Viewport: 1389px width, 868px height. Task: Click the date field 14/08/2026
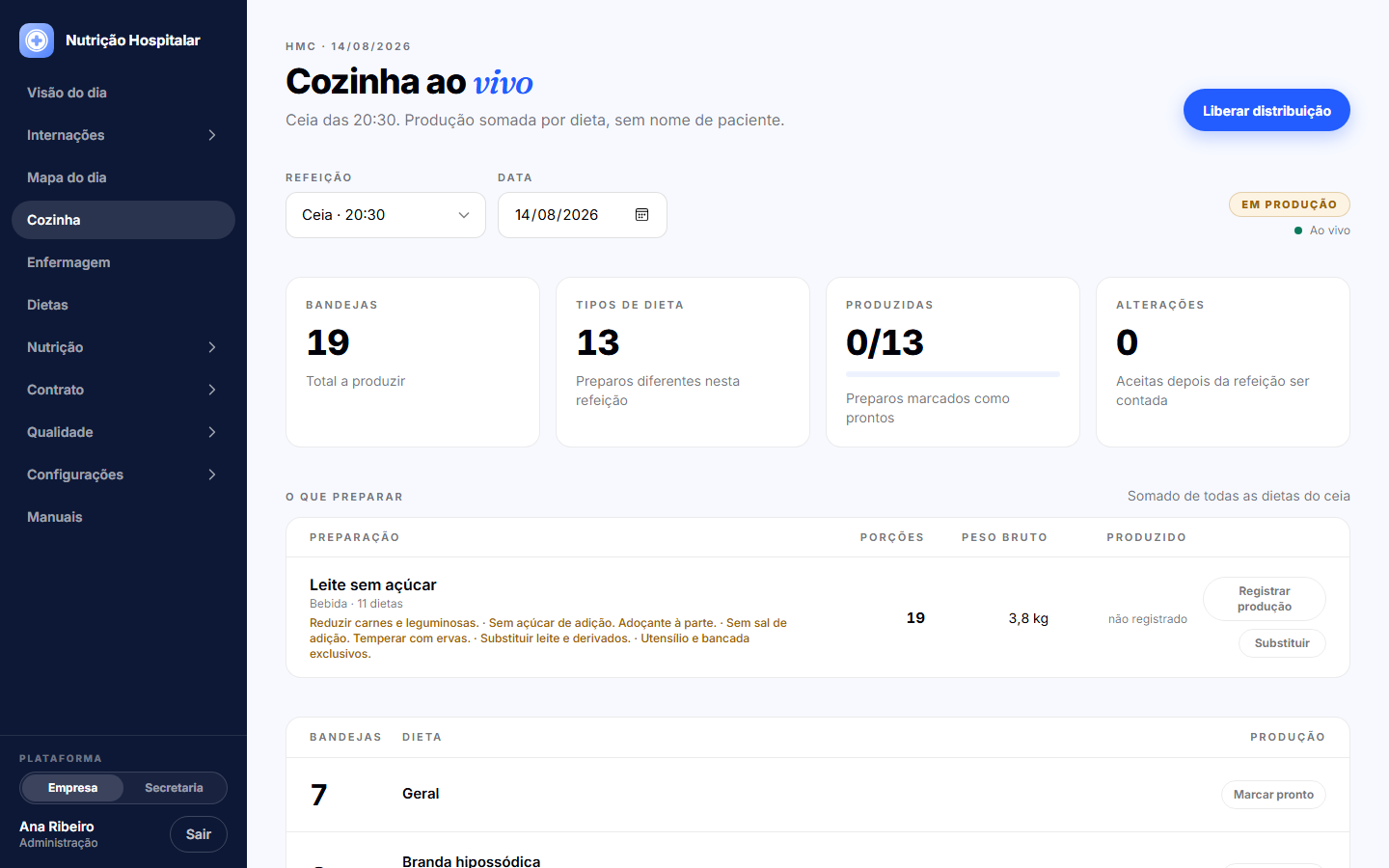point(583,215)
